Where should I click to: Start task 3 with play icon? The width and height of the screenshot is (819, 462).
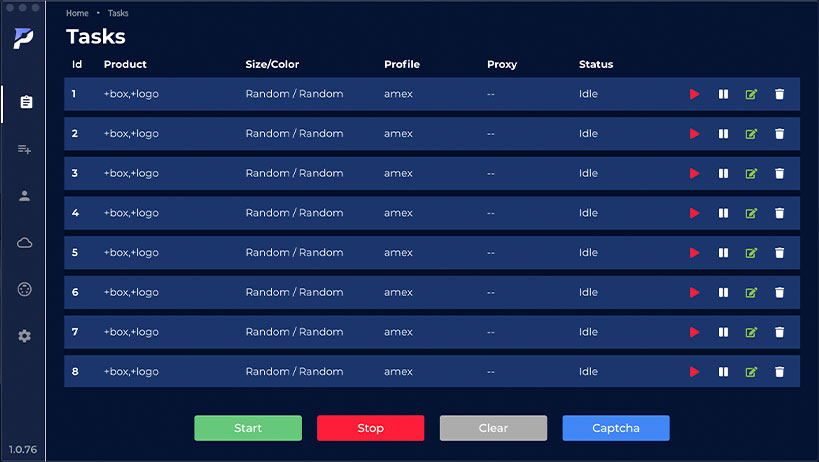click(x=694, y=173)
